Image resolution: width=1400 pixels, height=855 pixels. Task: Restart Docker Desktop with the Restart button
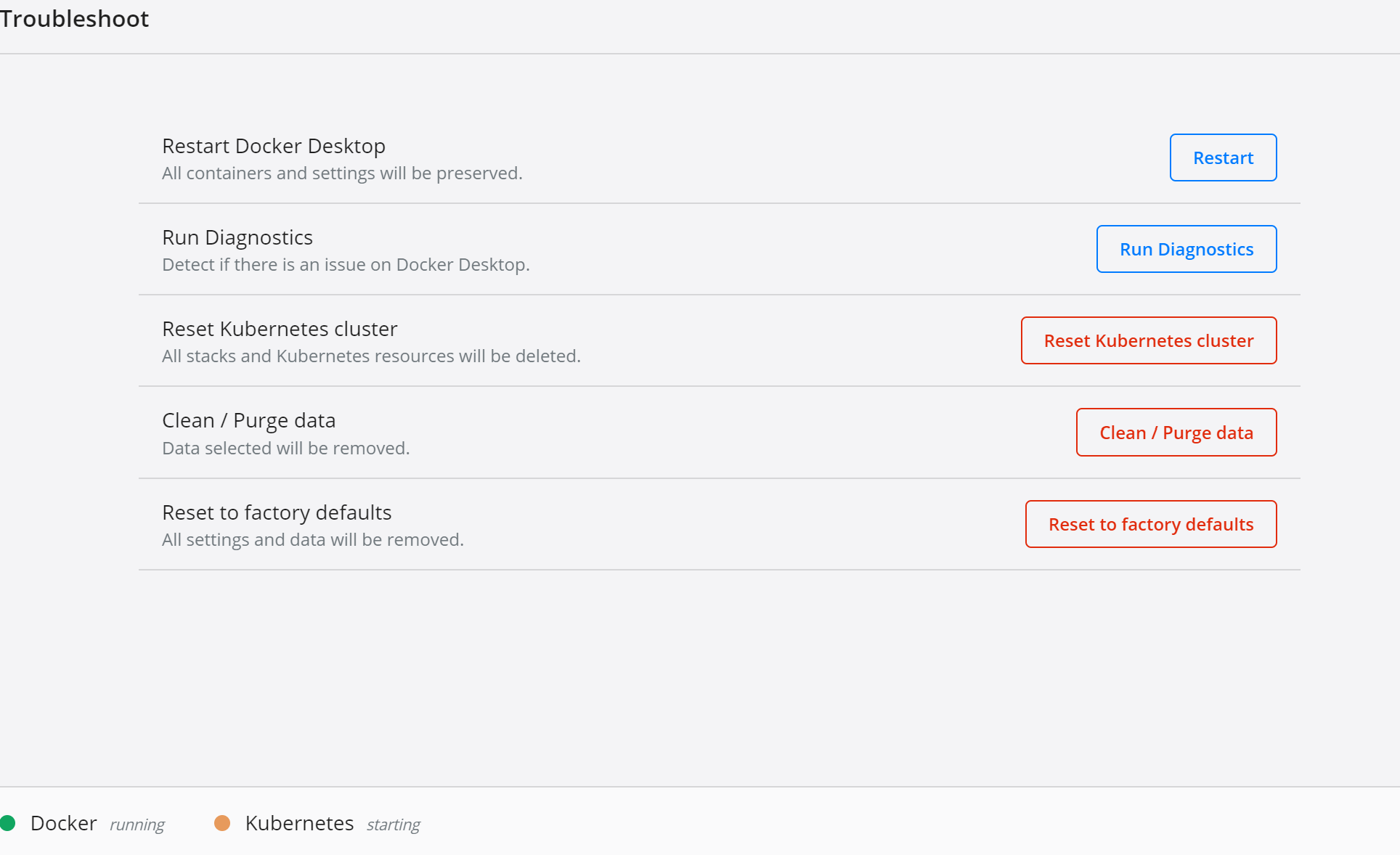[1222, 157]
